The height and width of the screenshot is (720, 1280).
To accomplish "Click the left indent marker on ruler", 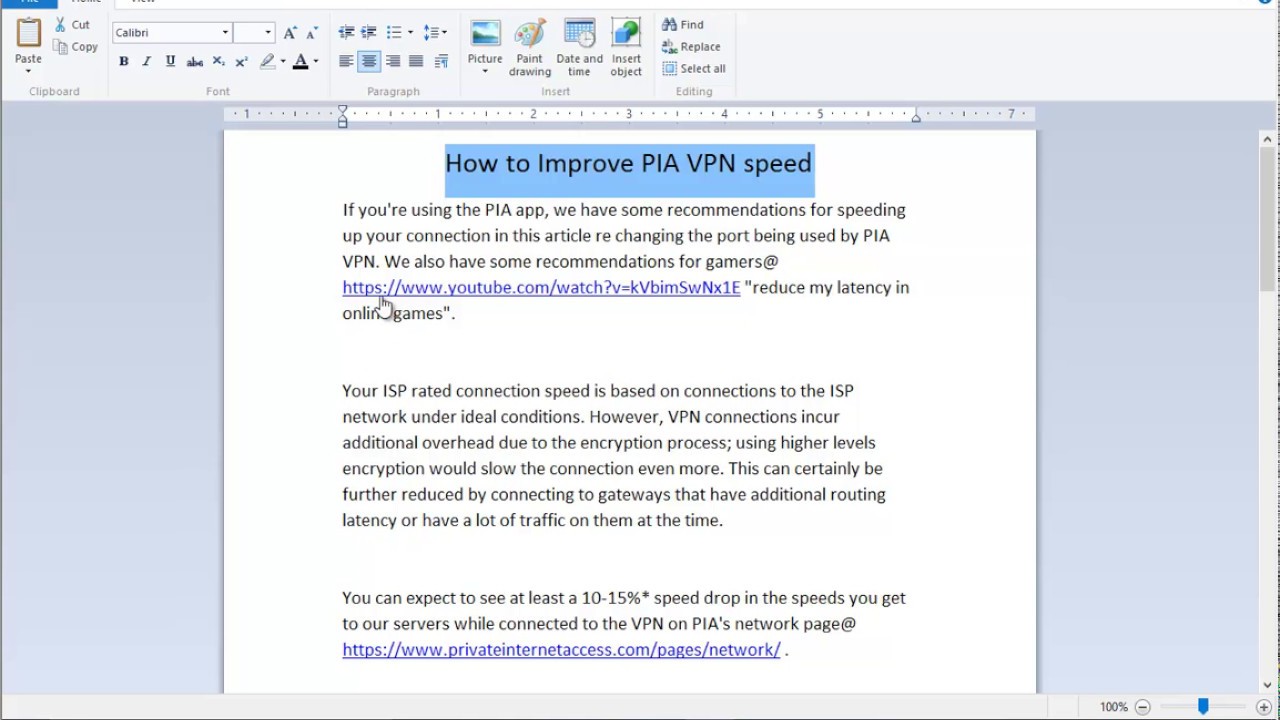I will pyautogui.click(x=342, y=116).
